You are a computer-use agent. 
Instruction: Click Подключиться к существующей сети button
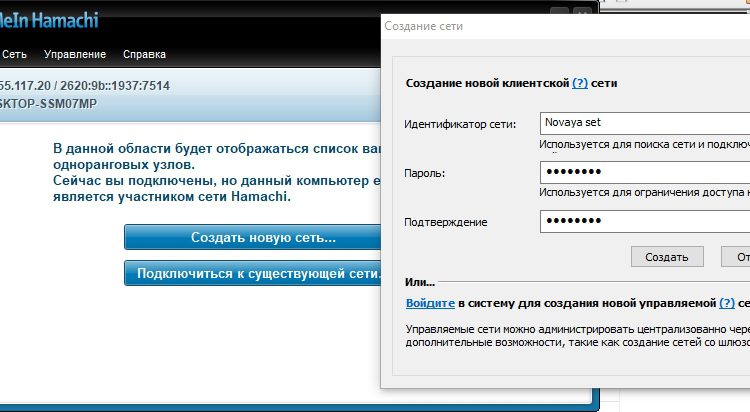point(253,273)
